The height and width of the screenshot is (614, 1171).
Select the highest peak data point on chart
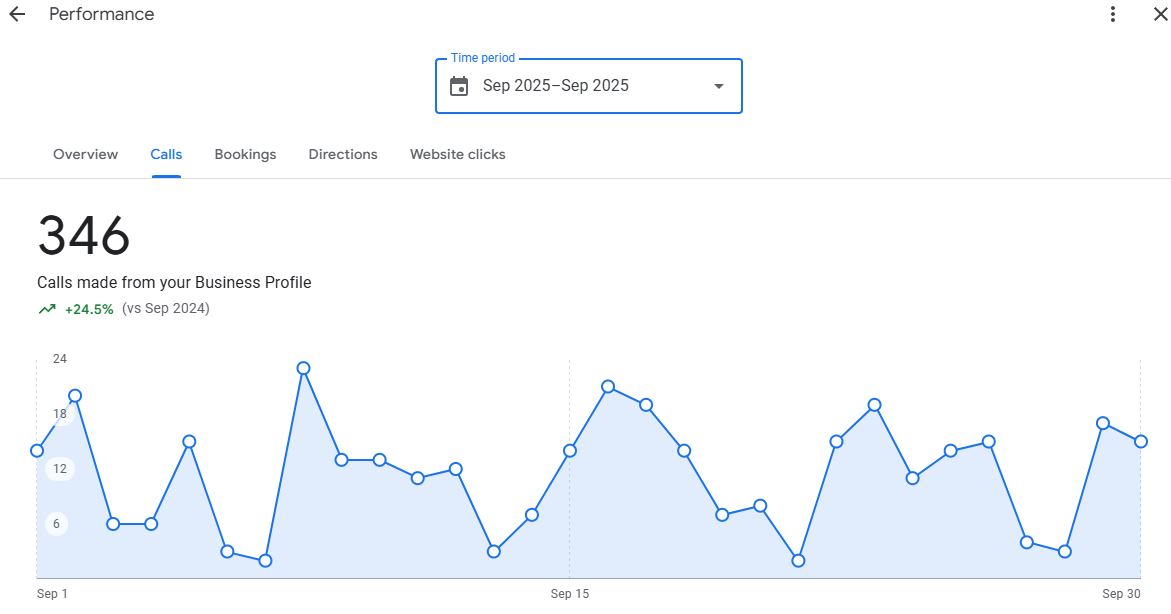point(303,368)
